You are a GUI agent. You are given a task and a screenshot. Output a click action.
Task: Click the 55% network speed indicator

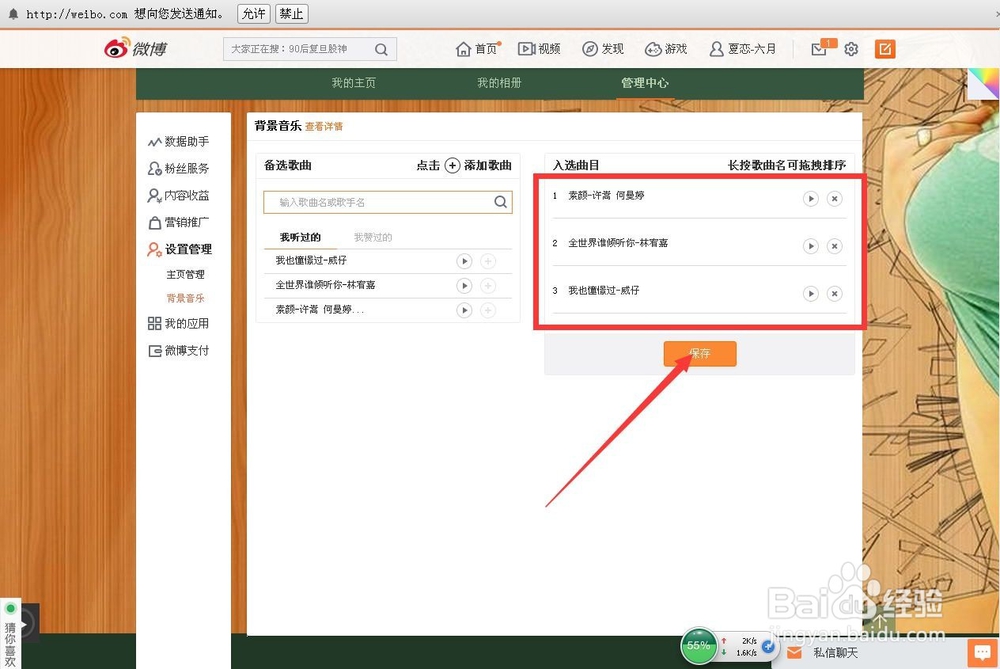point(699,646)
